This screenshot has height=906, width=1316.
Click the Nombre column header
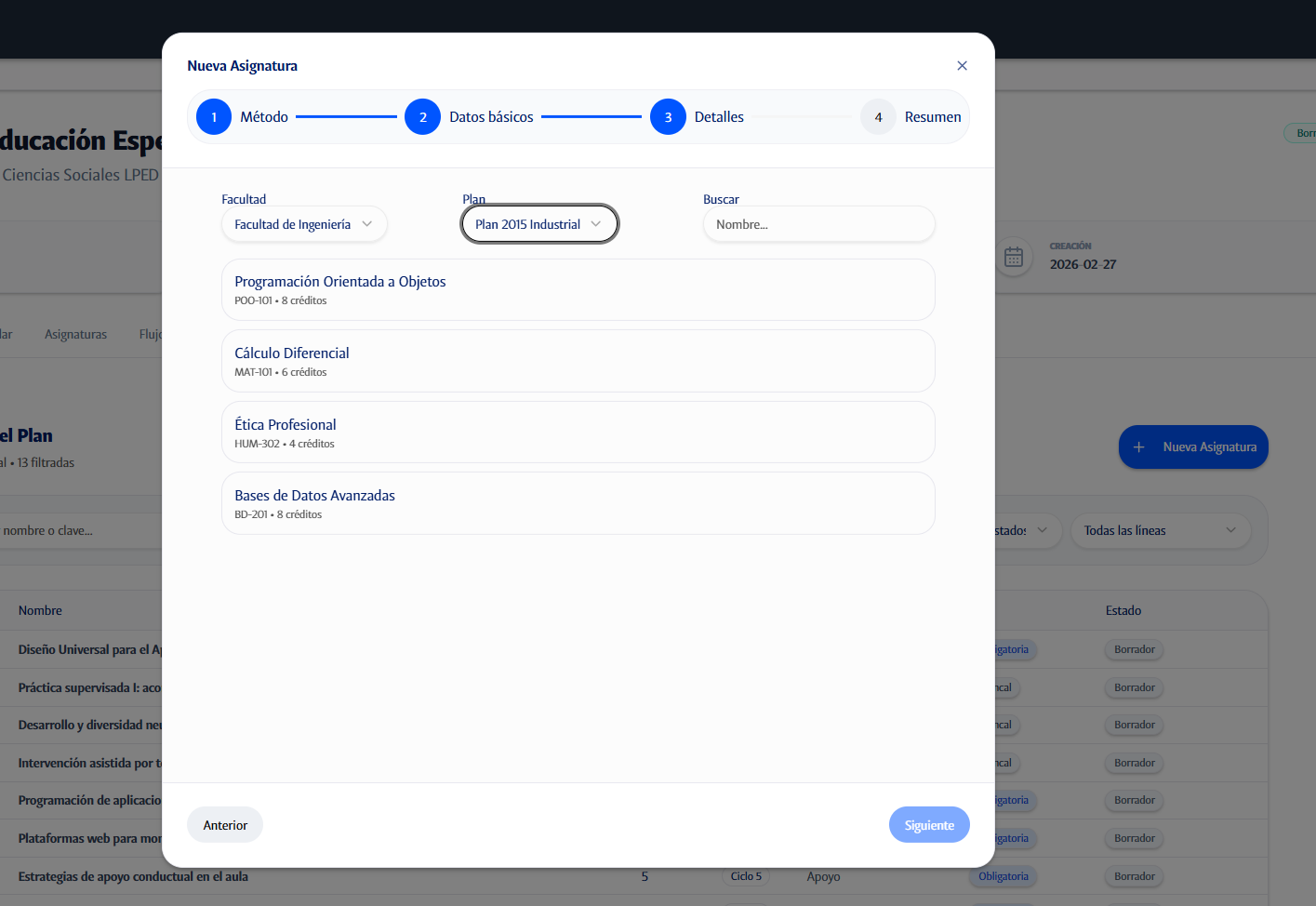(x=40, y=610)
